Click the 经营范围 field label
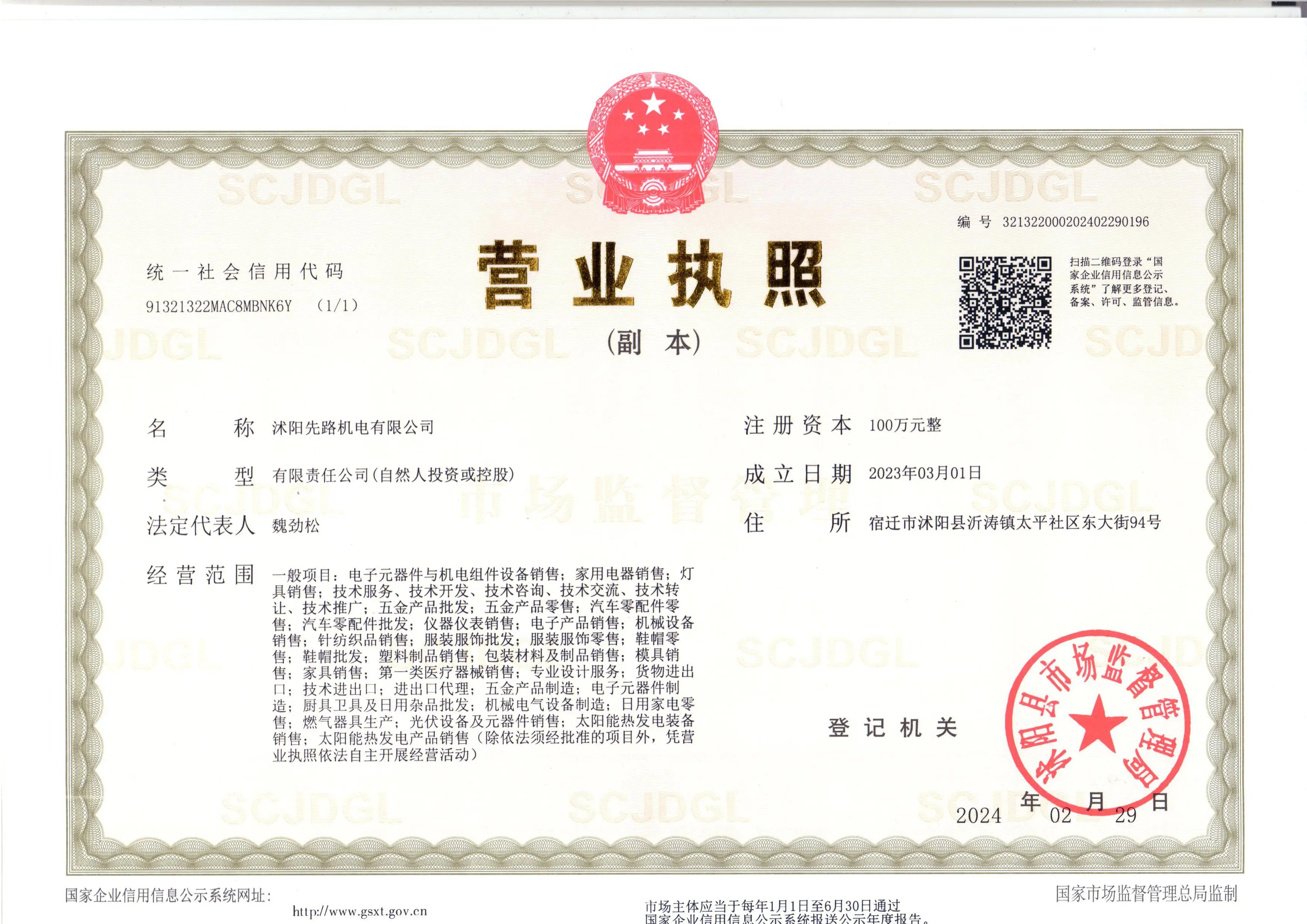The height and width of the screenshot is (924, 1307). click(200, 575)
